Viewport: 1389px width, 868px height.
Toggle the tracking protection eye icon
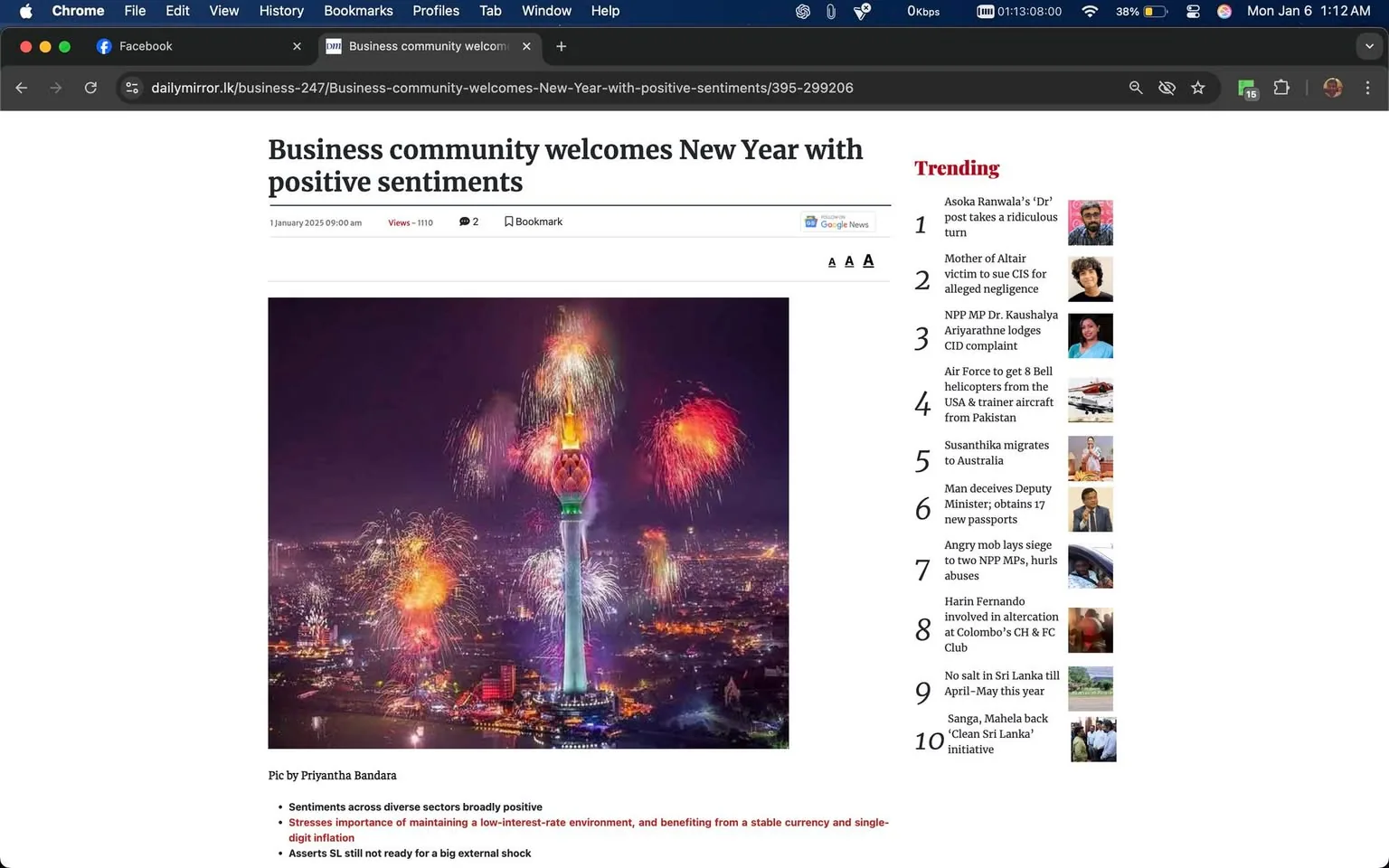[x=1167, y=88]
